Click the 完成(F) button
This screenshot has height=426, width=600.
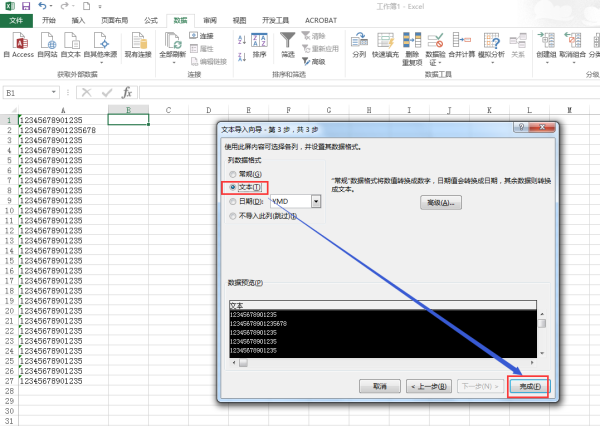click(527, 386)
